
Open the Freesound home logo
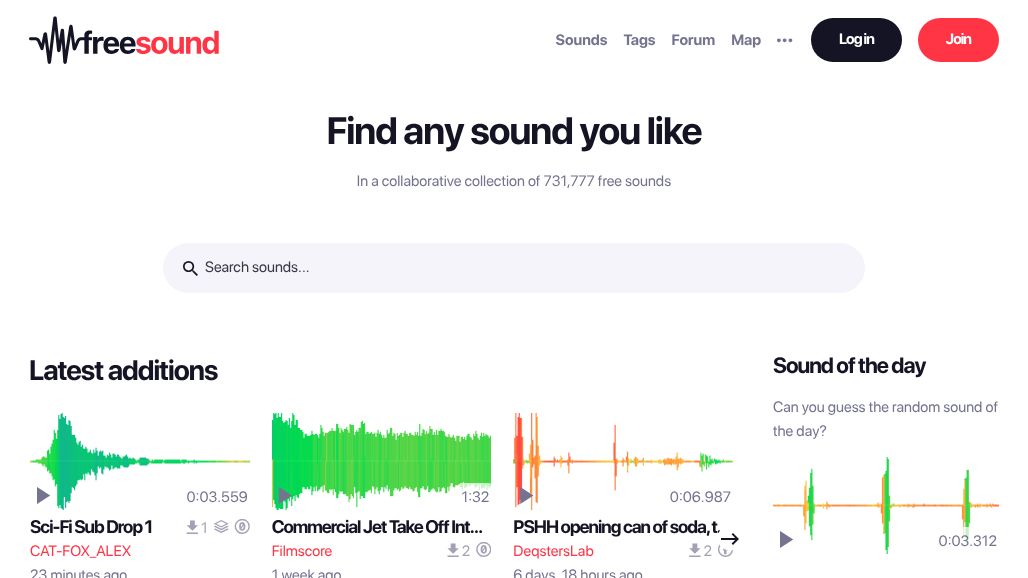click(x=125, y=41)
